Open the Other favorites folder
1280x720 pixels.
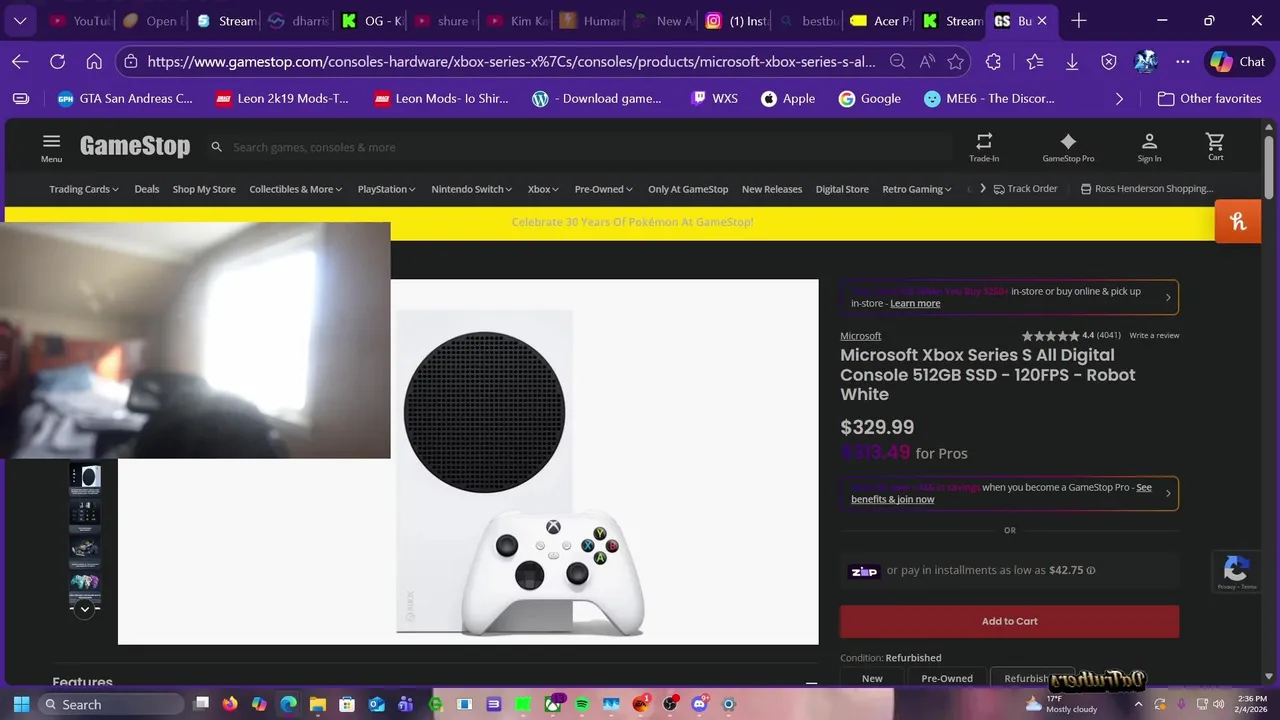point(1208,99)
